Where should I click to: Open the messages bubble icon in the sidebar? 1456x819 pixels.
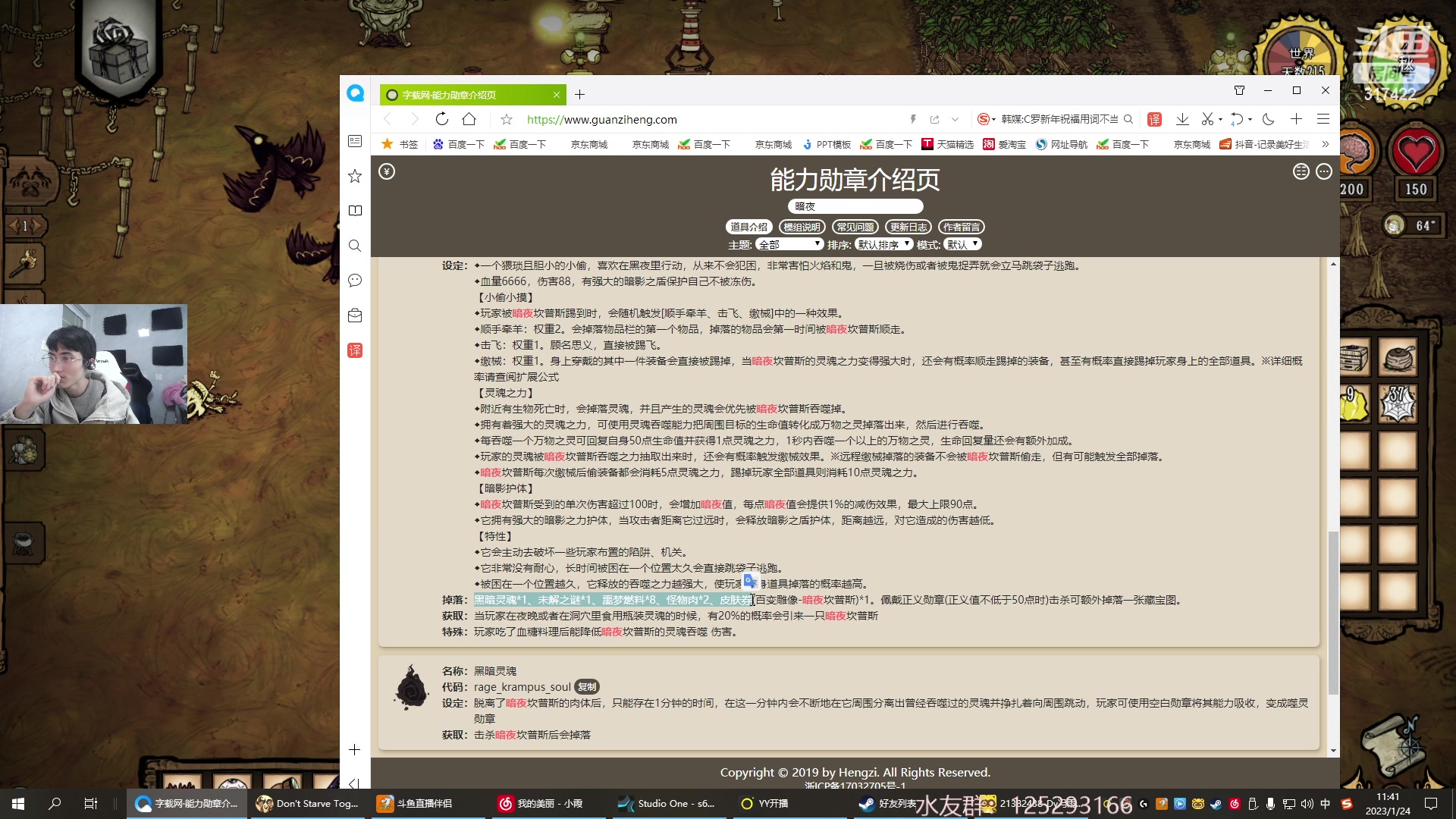click(354, 281)
